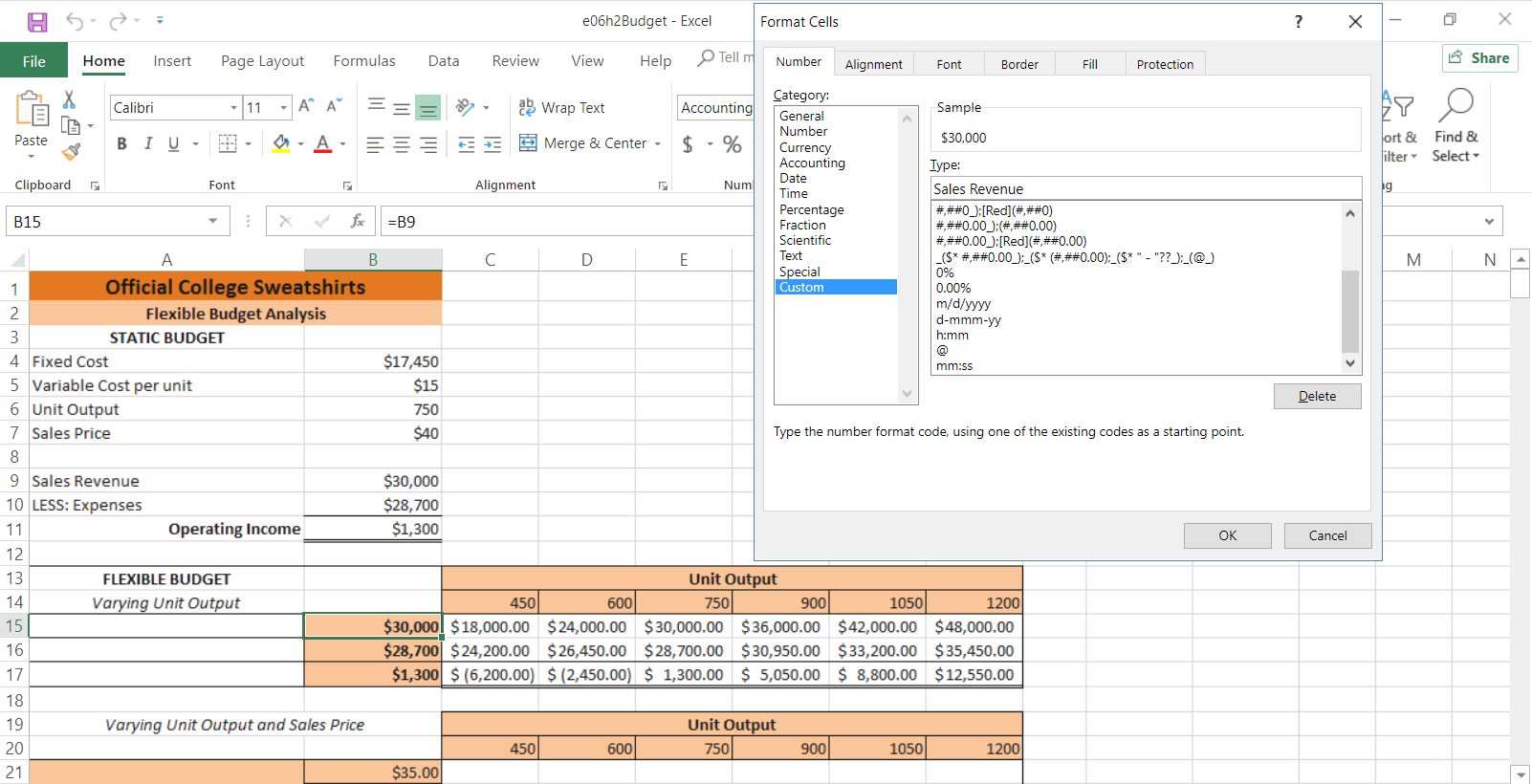1532x784 pixels.
Task: Expand the Alignment group dialog launcher
Action: pyautogui.click(x=663, y=185)
